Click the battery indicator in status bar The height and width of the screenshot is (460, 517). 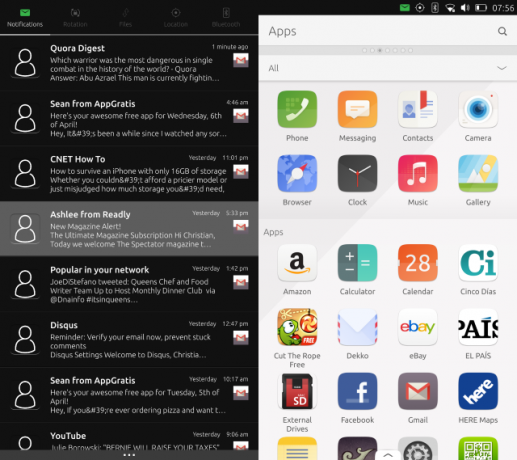(481, 8)
